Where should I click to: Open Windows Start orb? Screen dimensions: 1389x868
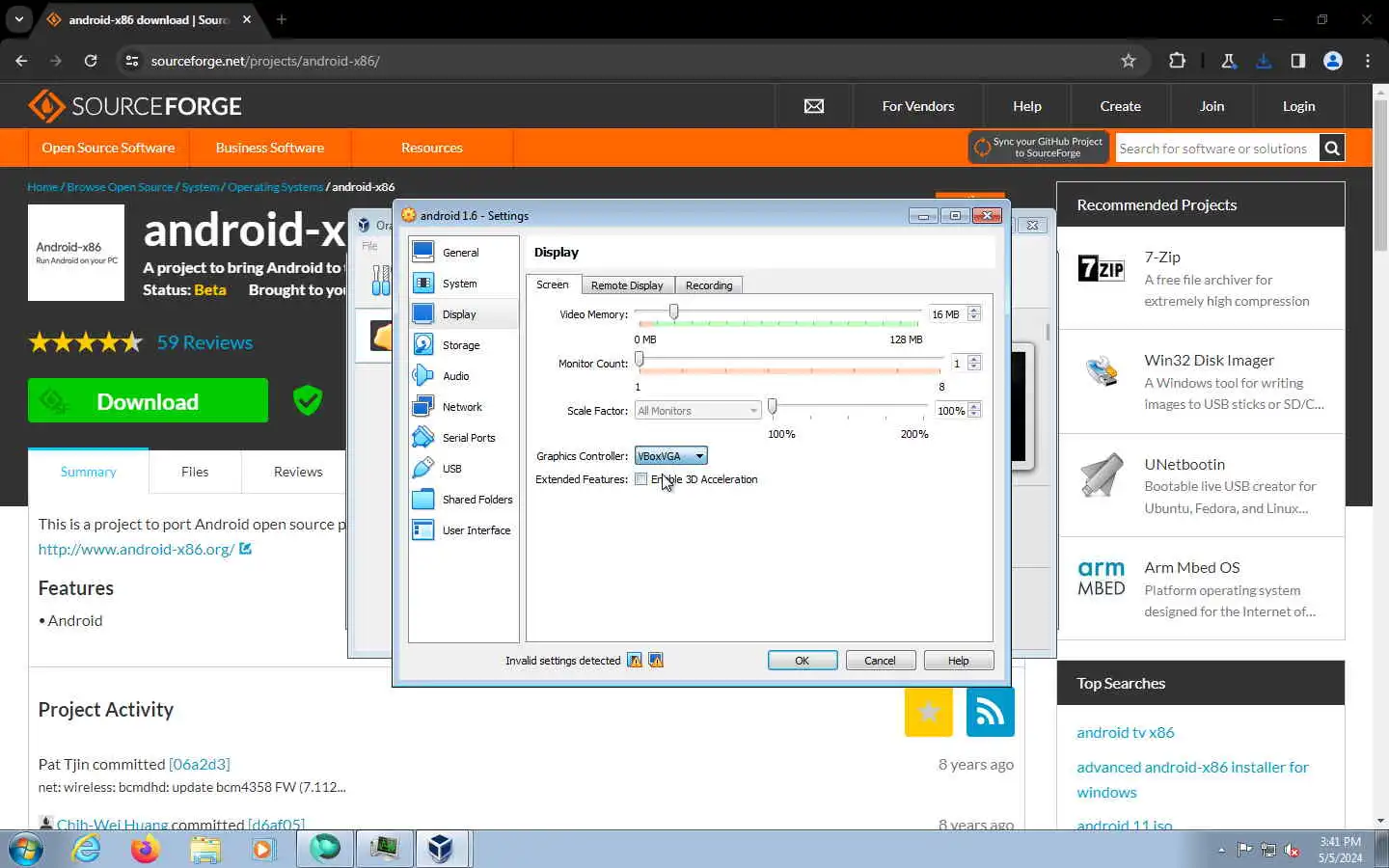coord(26,850)
